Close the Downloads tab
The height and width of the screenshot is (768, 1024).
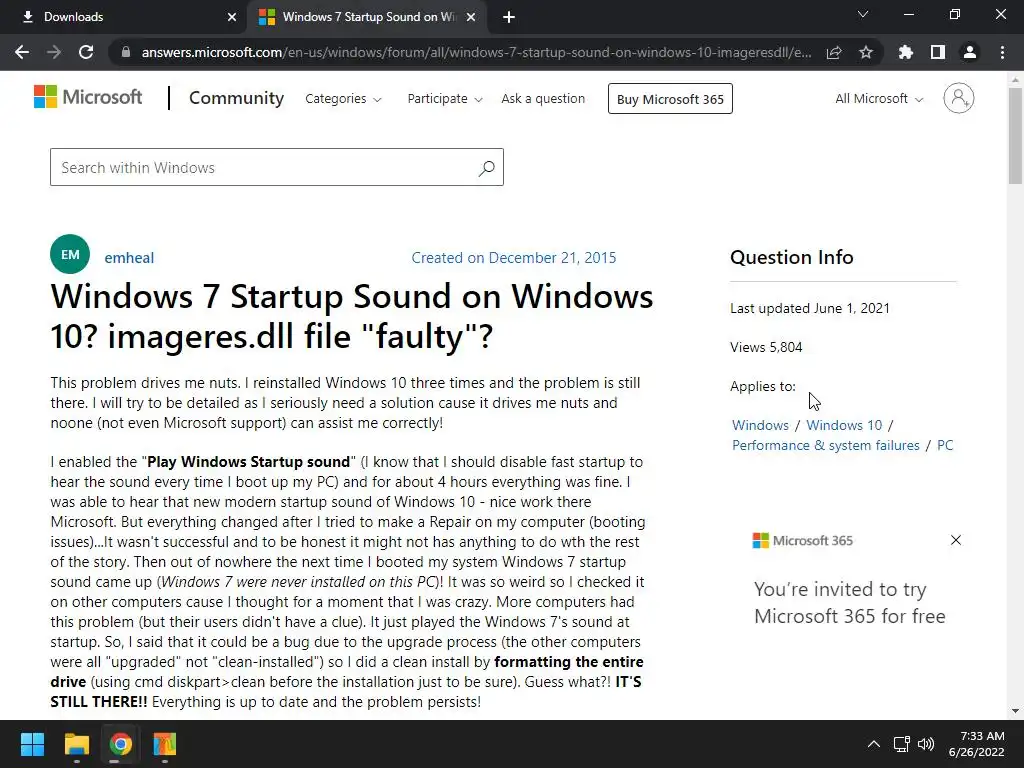point(232,17)
